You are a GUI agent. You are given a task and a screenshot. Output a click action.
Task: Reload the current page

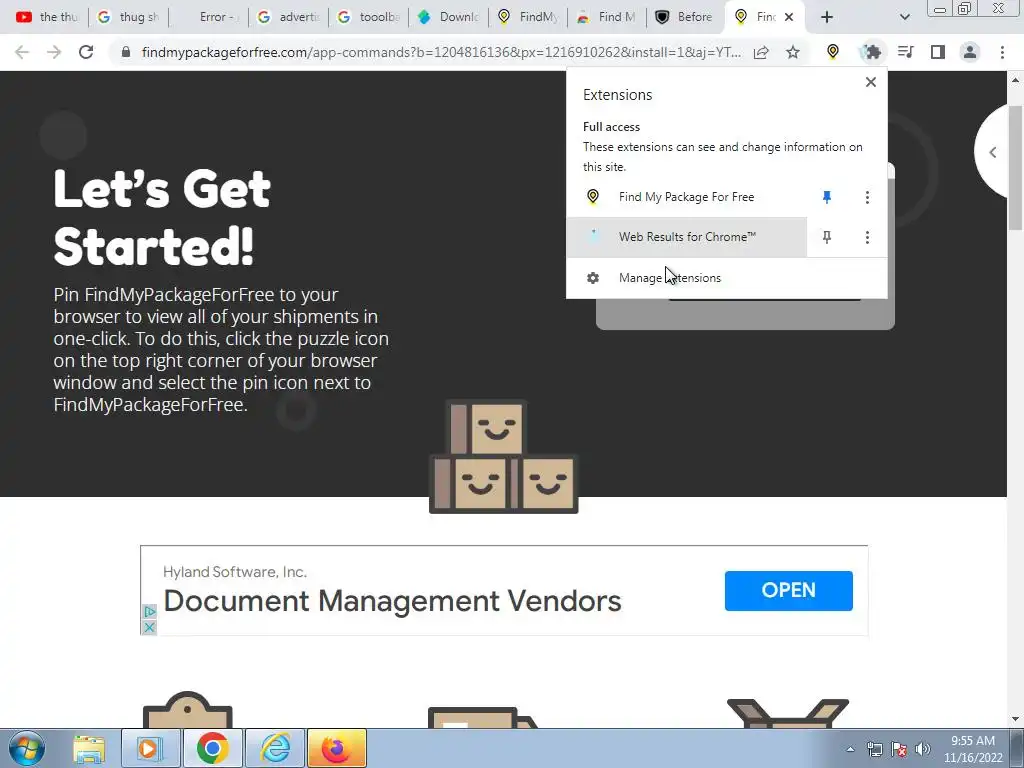click(86, 52)
